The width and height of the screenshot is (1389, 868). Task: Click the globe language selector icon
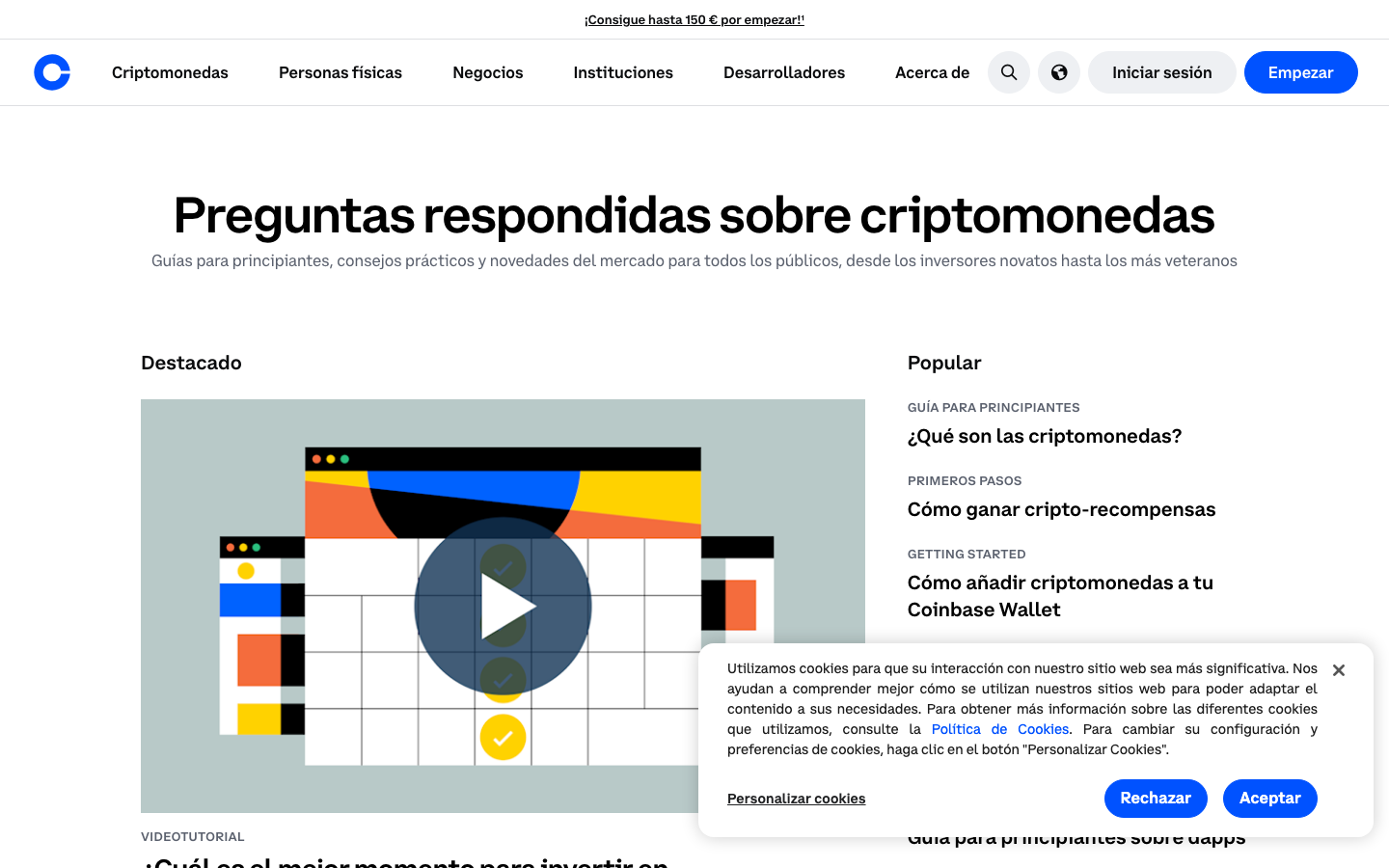pos(1059,72)
